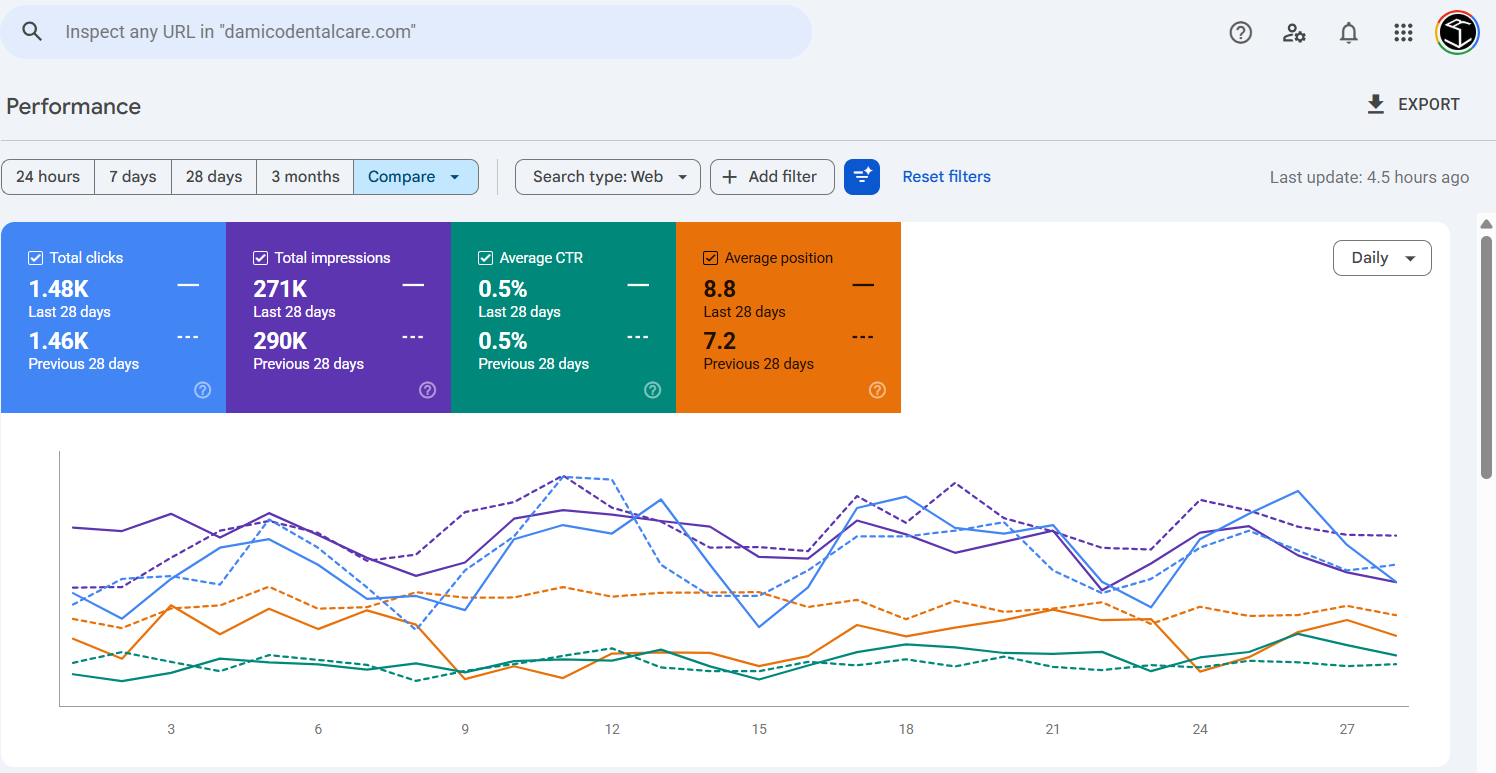Uncheck the Total impressions checkbox

click(261, 258)
